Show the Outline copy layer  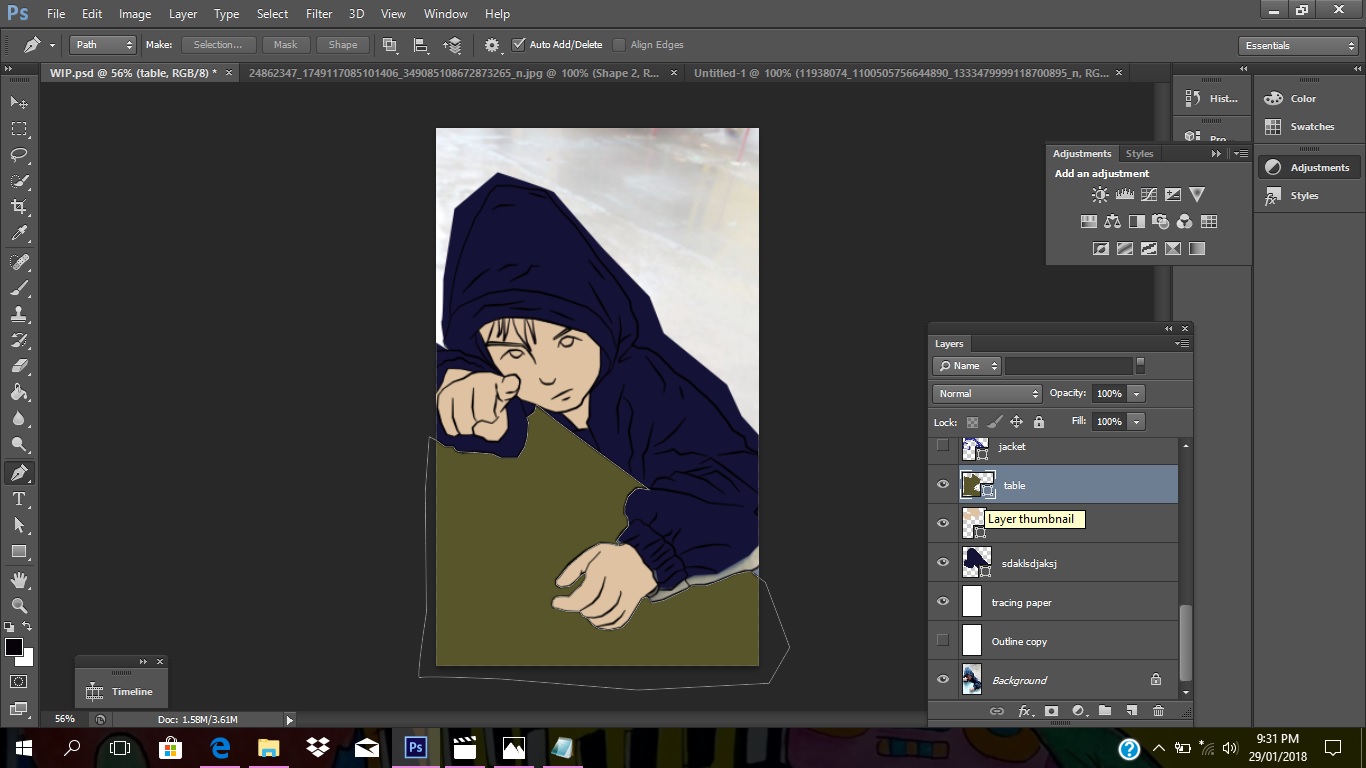pyautogui.click(x=942, y=641)
